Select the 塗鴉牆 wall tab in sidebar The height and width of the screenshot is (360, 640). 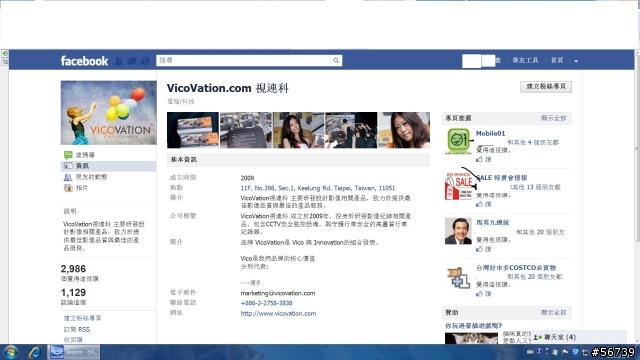(85, 155)
